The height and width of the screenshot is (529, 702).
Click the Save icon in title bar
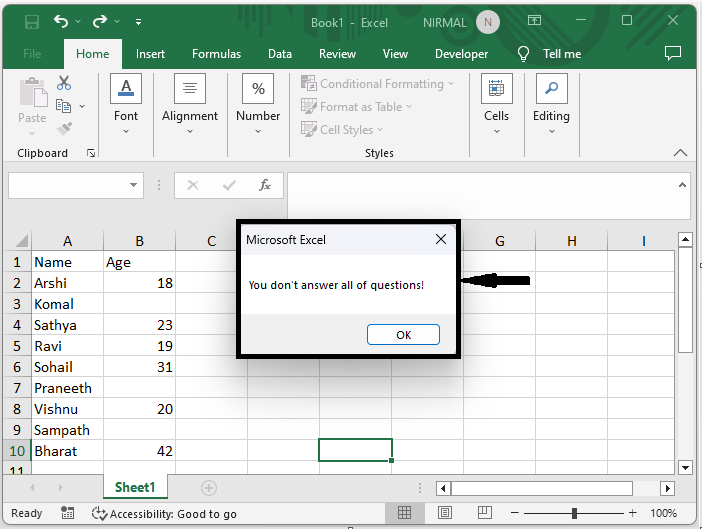[x=32, y=21]
